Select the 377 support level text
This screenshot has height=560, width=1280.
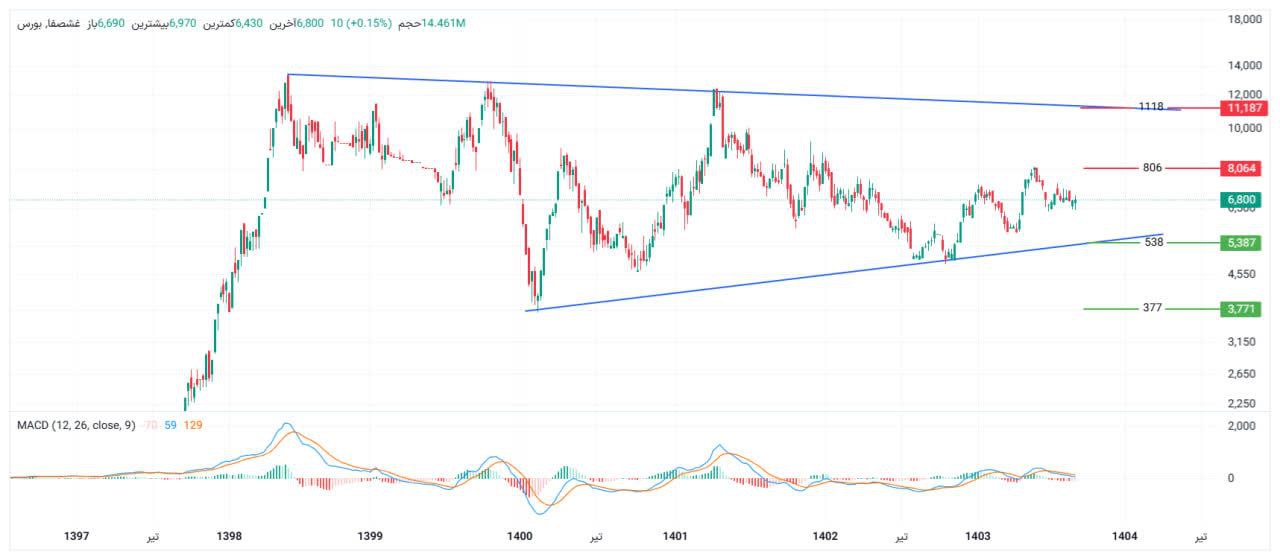tap(1152, 308)
